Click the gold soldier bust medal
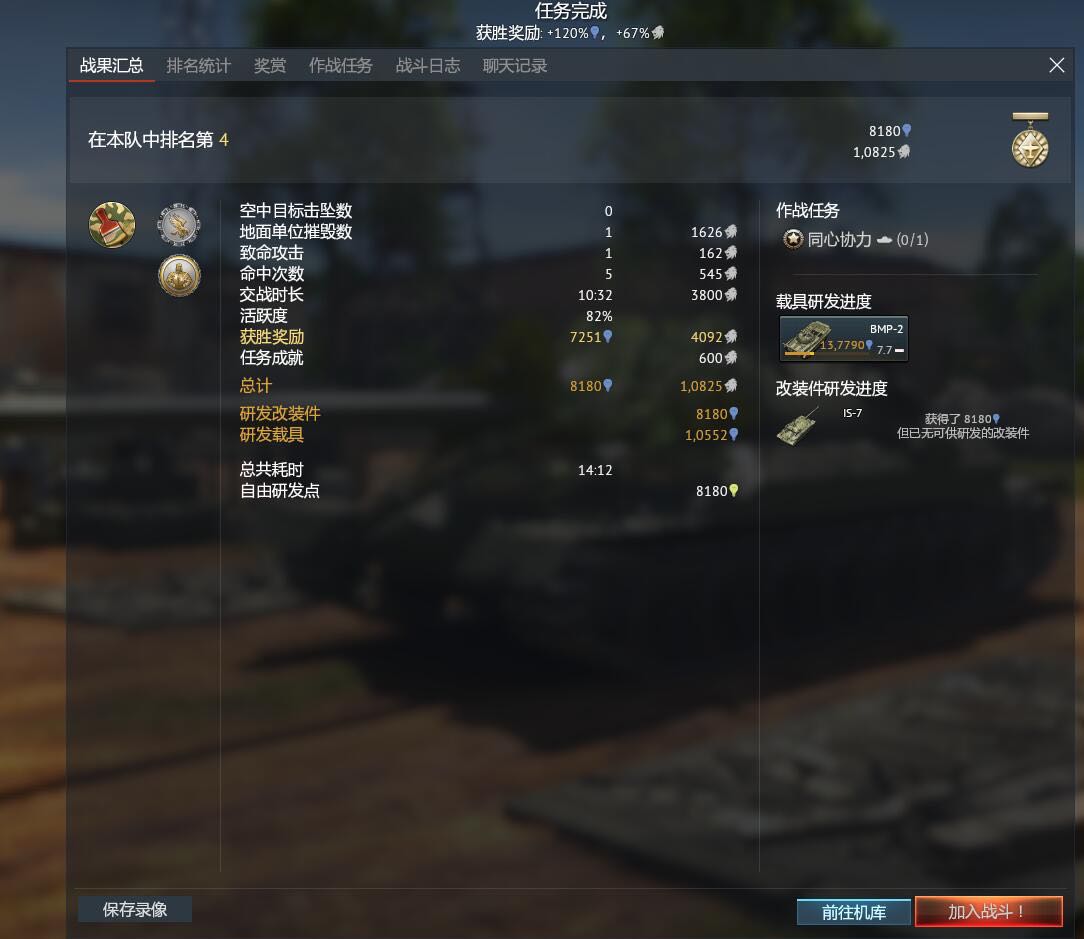This screenshot has height=939, width=1084. 179,275
